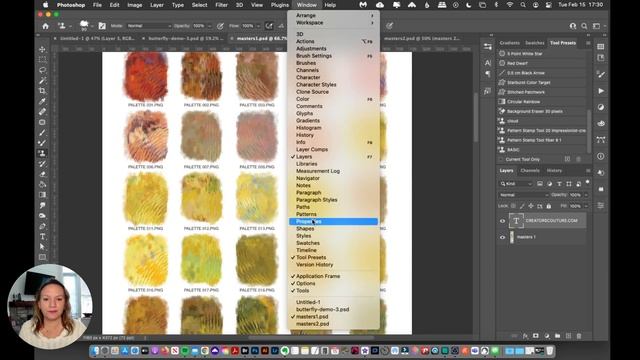Select the Horizontal Type tool

click(42, 237)
